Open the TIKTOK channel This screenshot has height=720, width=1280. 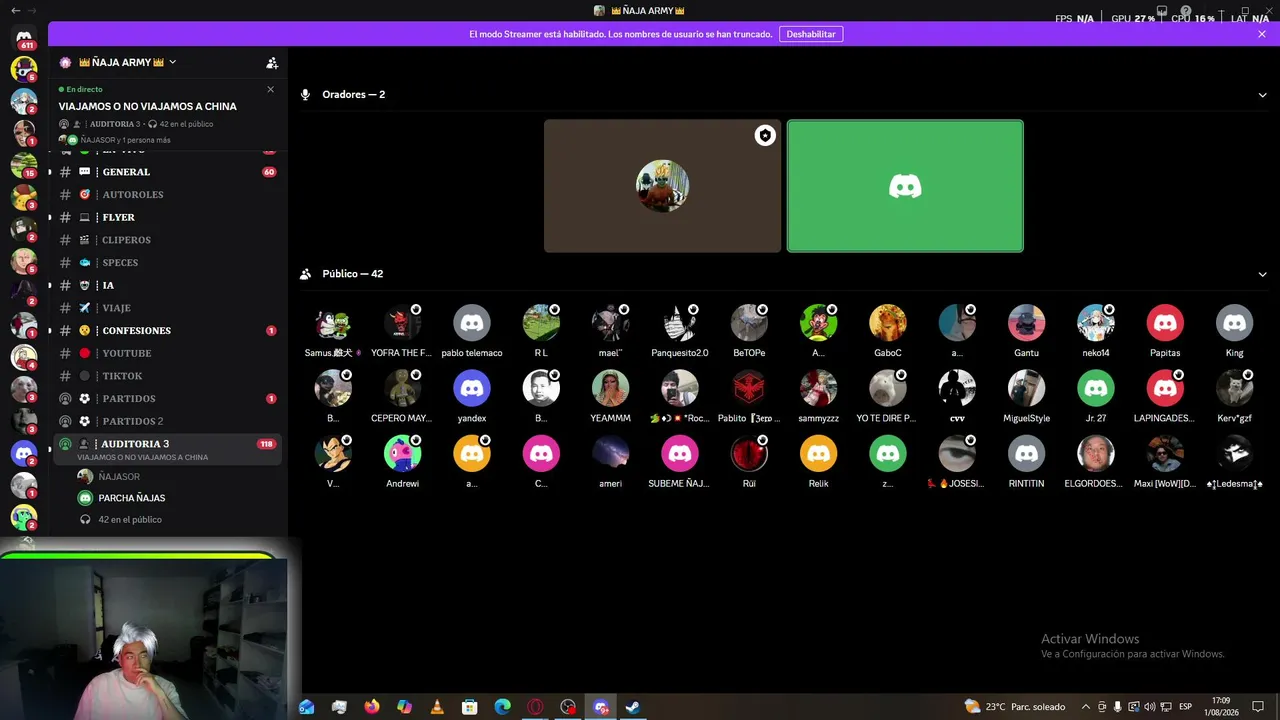pyautogui.click(x=167, y=376)
